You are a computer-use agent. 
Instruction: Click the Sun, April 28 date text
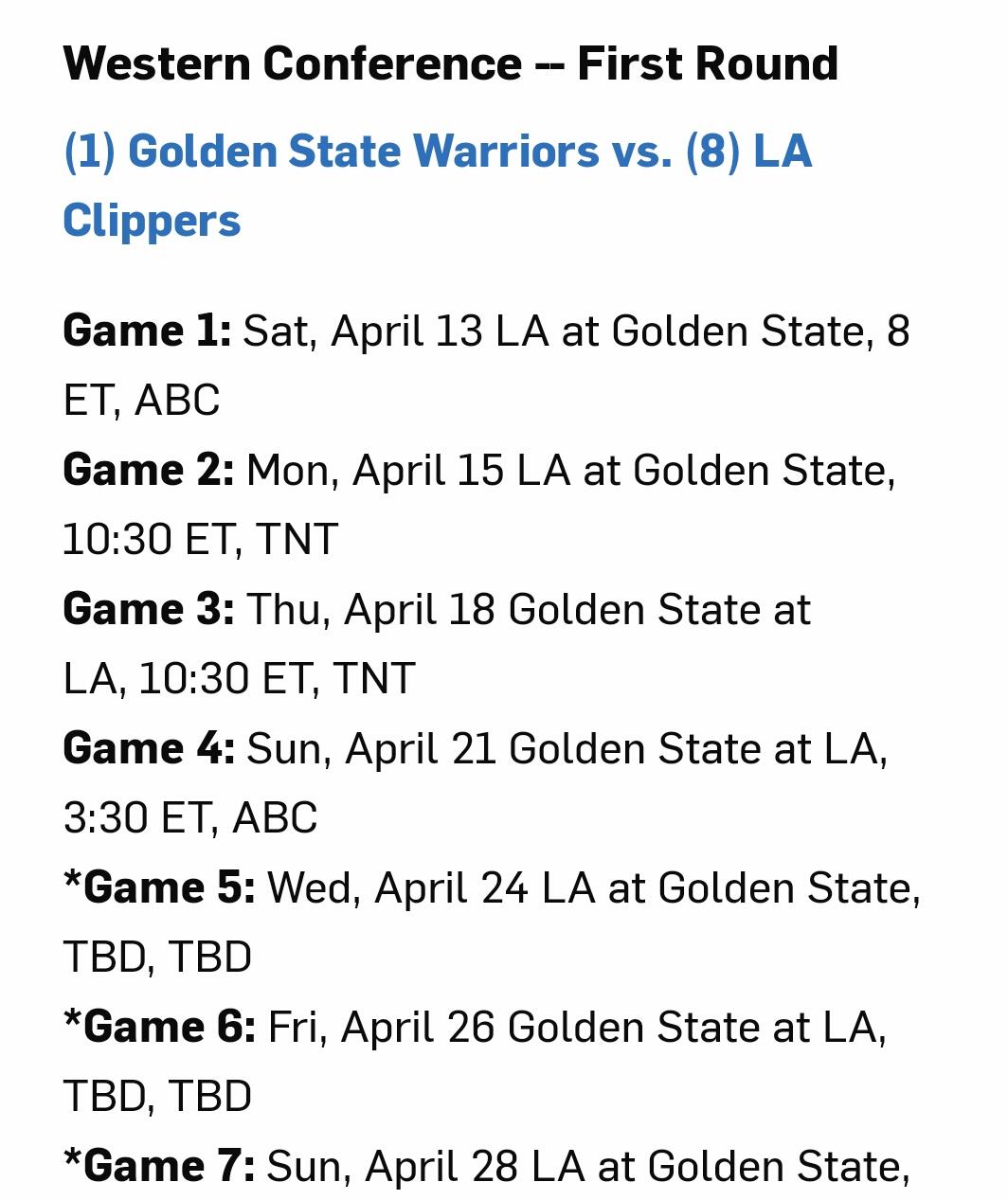coord(391,1167)
